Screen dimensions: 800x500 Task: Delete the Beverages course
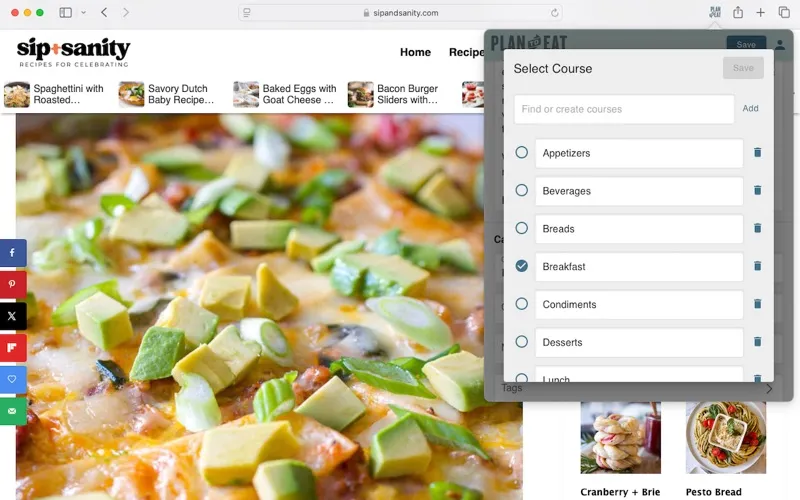(x=758, y=190)
